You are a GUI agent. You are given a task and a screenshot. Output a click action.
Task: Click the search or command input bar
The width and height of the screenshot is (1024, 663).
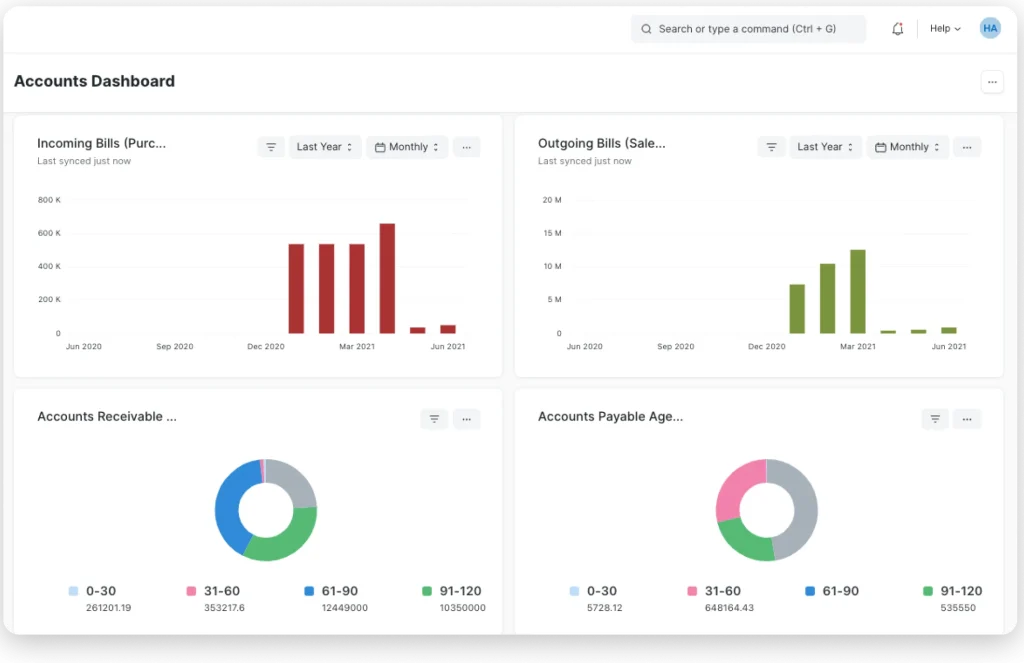(x=748, y=29)
